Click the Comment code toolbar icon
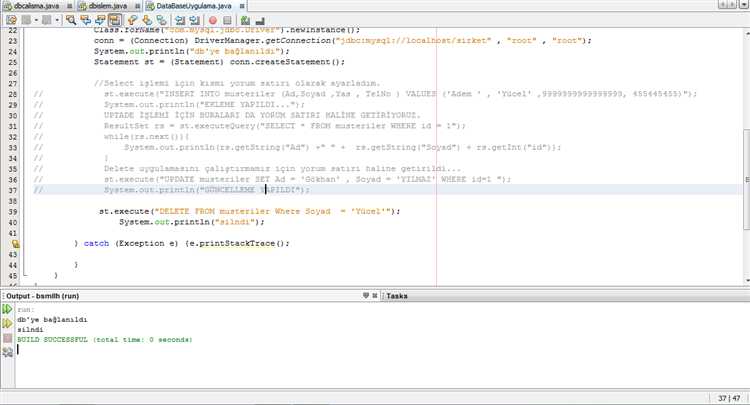 tap(244, 19)
